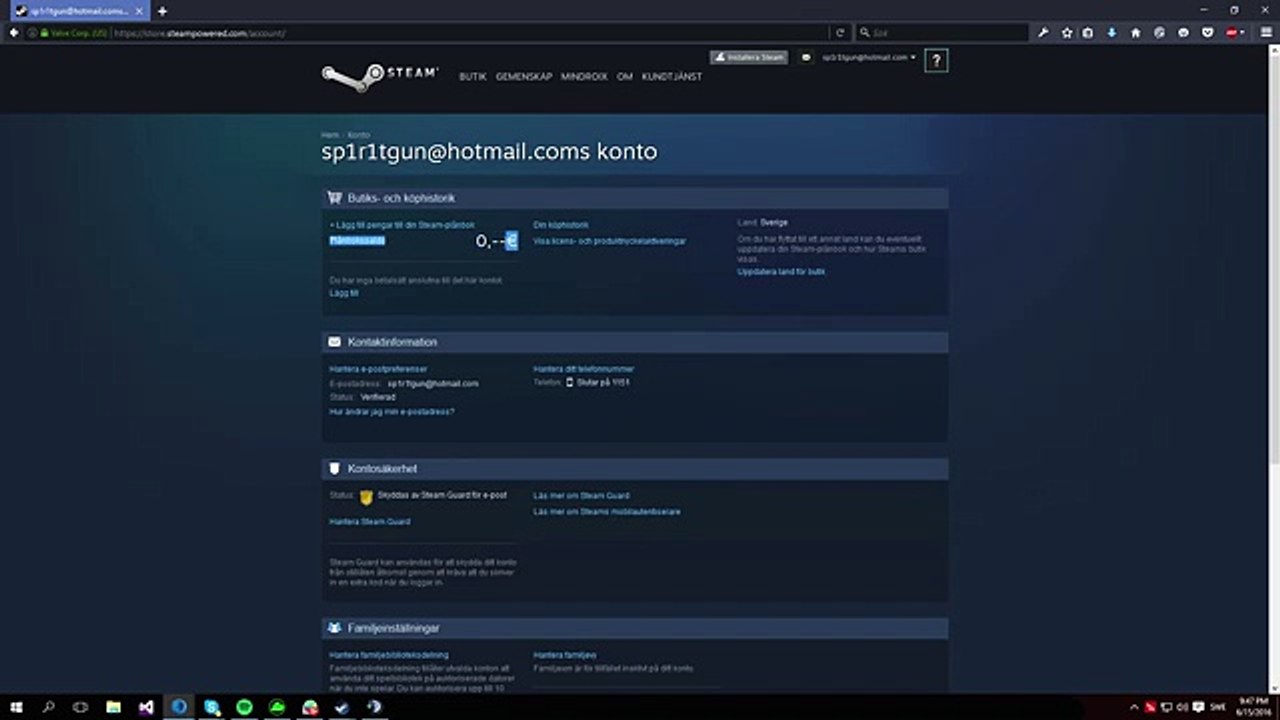This screenshot has width=1280, height=720.
Task: Click the wallet balance '0,--€' text
Action: pos(497,241)
